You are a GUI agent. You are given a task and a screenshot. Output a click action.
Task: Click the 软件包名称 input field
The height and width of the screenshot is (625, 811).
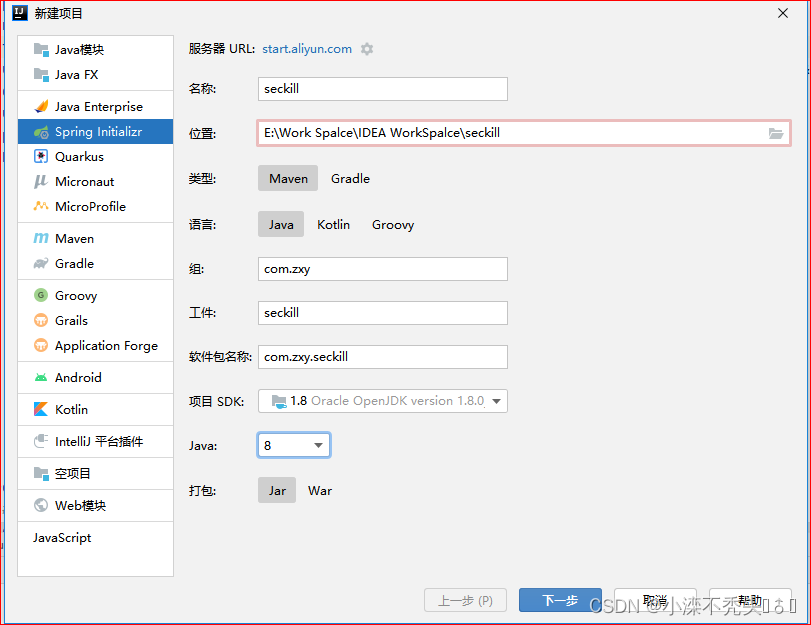(x=383, y=357)
